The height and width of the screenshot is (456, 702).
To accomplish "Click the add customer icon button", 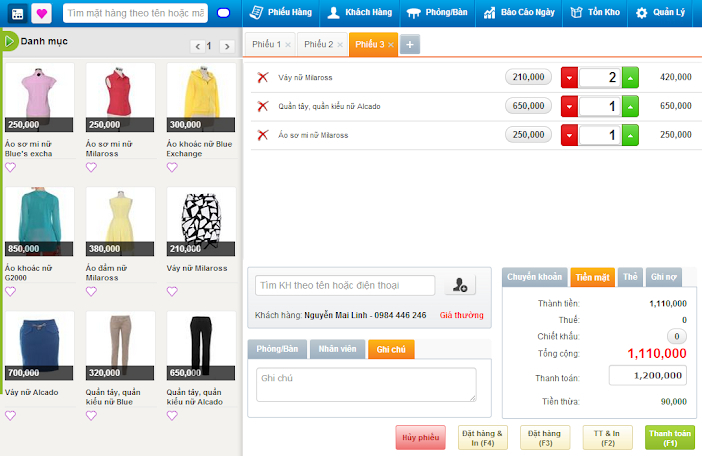I will point(459,286).
